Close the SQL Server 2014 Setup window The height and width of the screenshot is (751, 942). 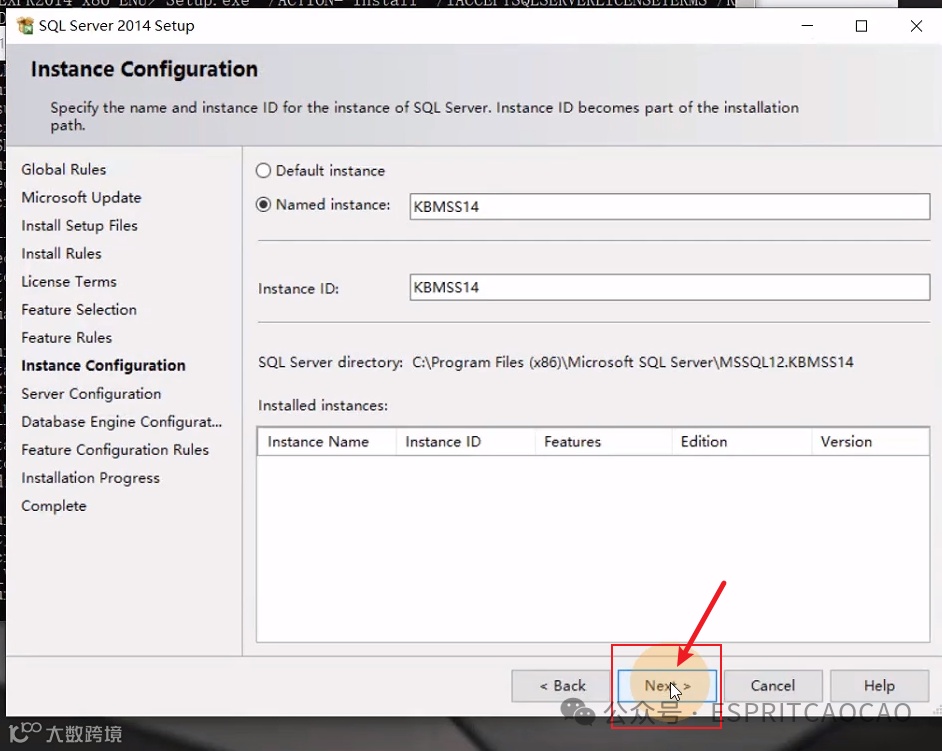click(916, 26)
